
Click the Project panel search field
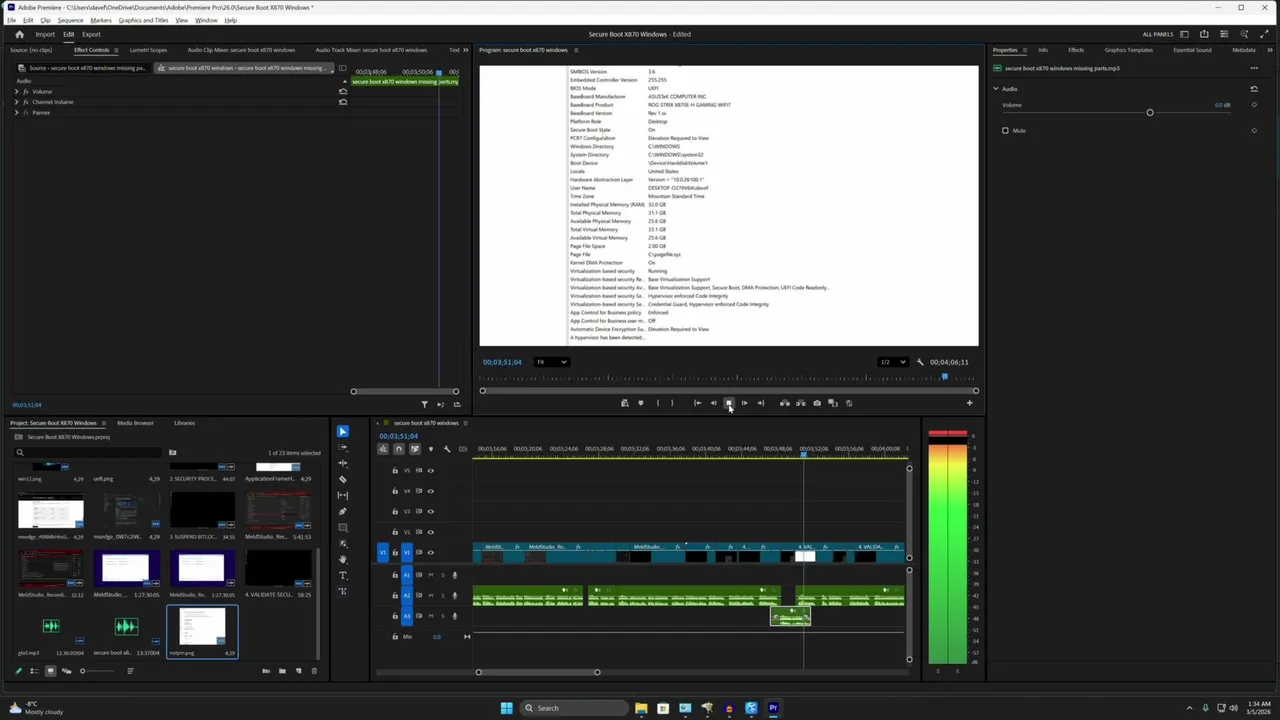[88, 452]
